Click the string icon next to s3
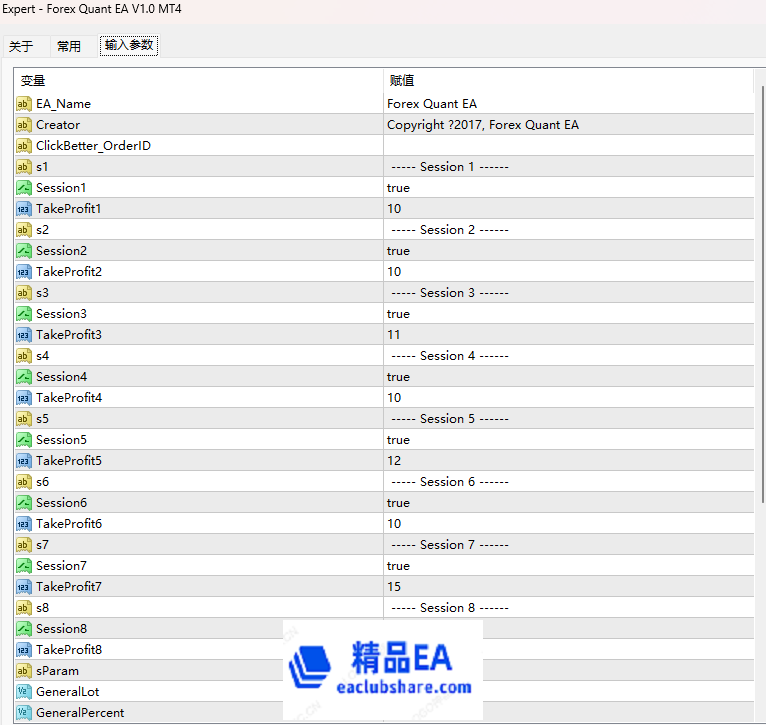Screen dimensions: 766x725 coord(23,293)
